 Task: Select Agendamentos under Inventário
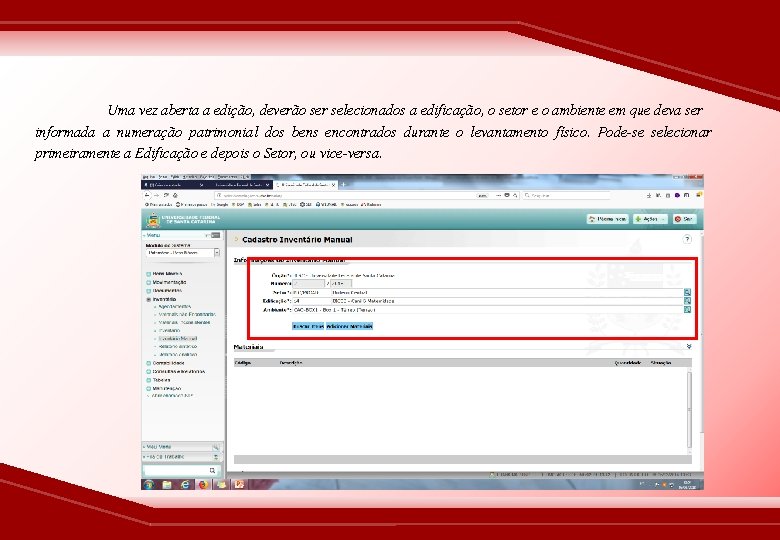pyautogui.click(x=174, y=307)
